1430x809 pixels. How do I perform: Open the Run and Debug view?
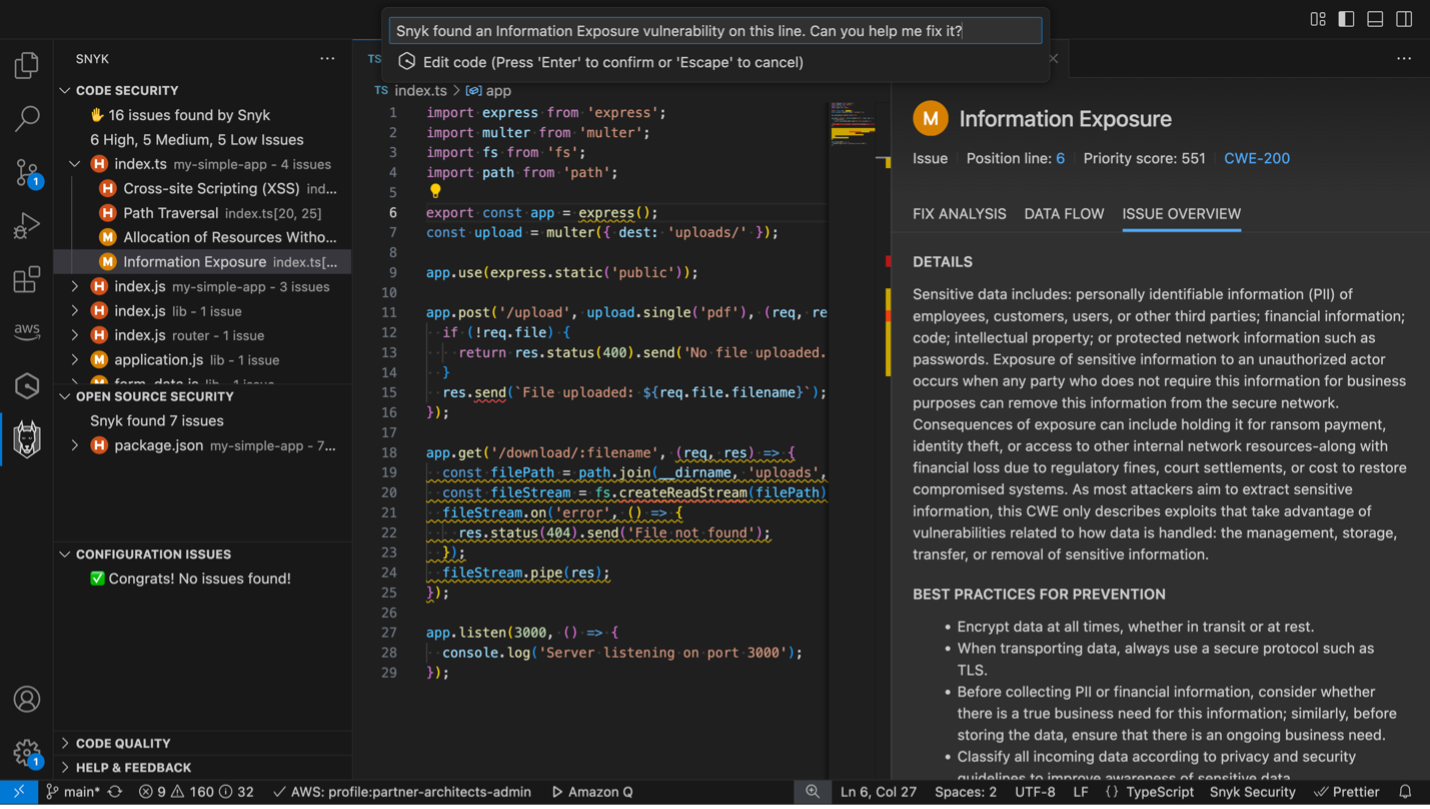27,225
